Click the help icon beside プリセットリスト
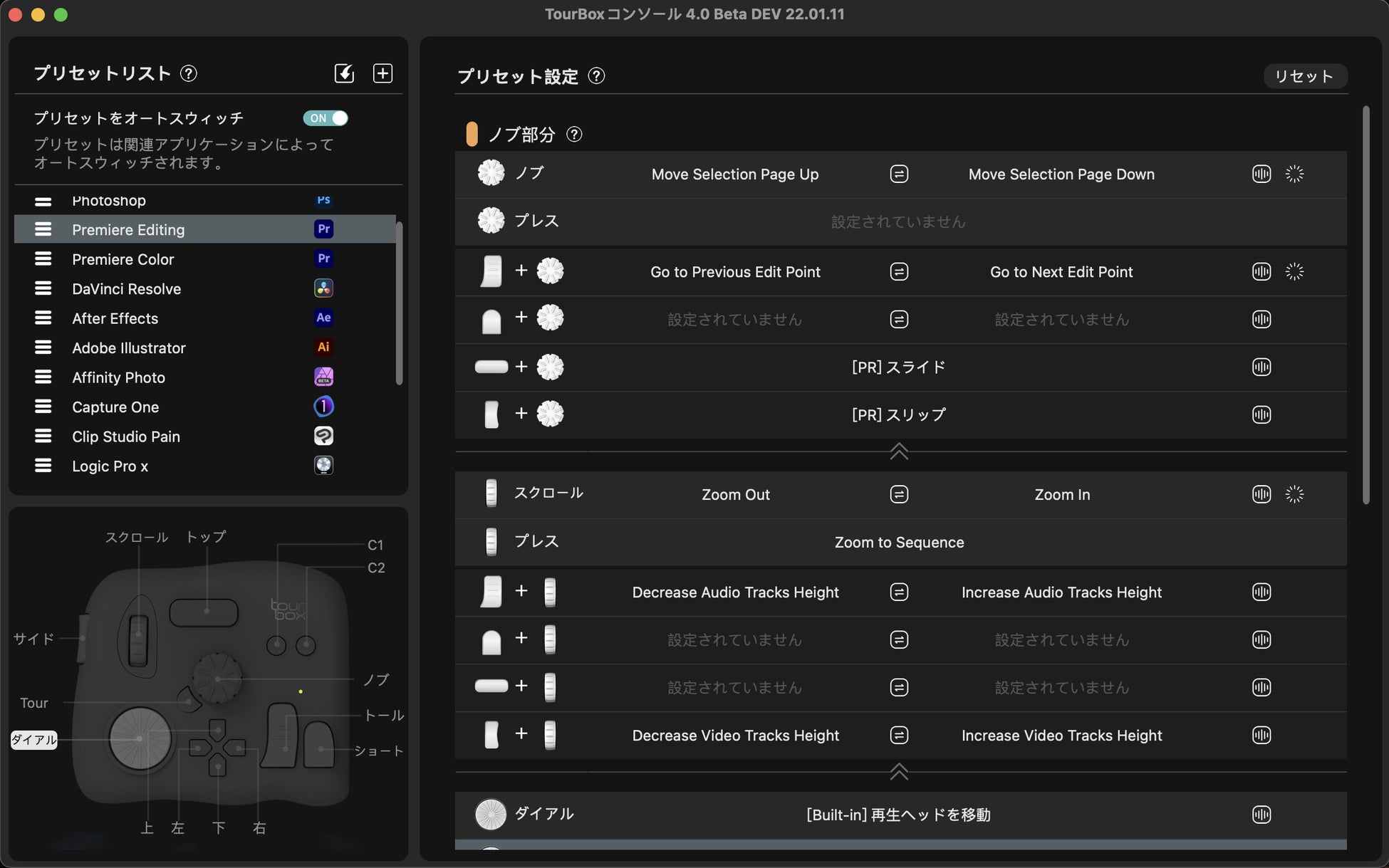1389x868 pixels. [189, 73]
